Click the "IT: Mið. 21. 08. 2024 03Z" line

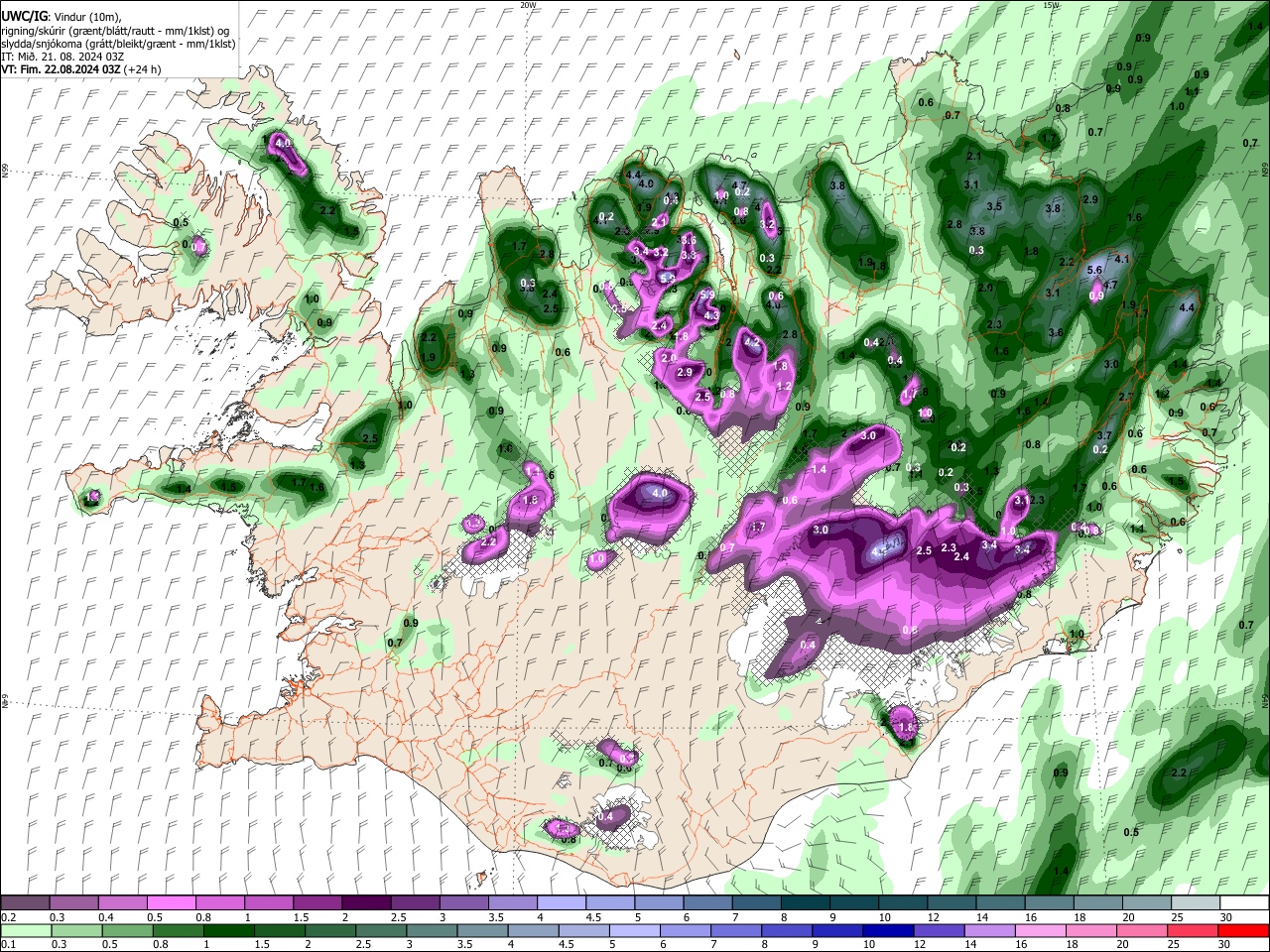pos(61,57)
